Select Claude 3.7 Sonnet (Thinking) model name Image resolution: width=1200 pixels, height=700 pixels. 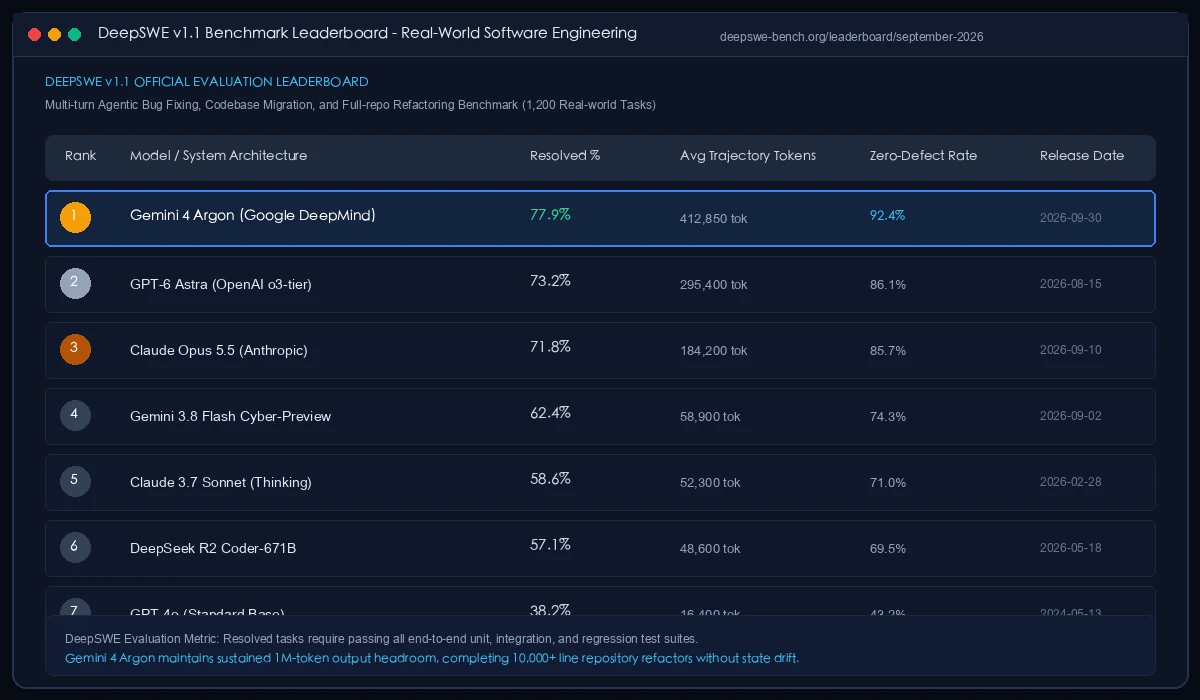[221, 482]
